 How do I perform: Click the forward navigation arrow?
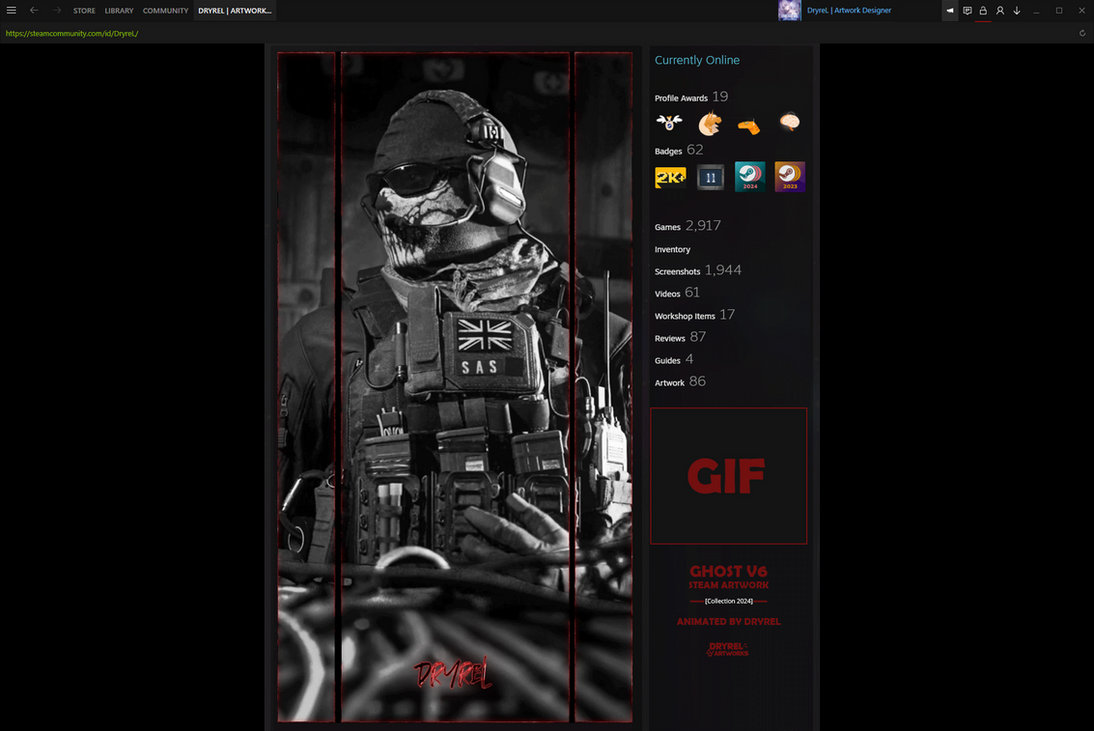coord(57,10)
